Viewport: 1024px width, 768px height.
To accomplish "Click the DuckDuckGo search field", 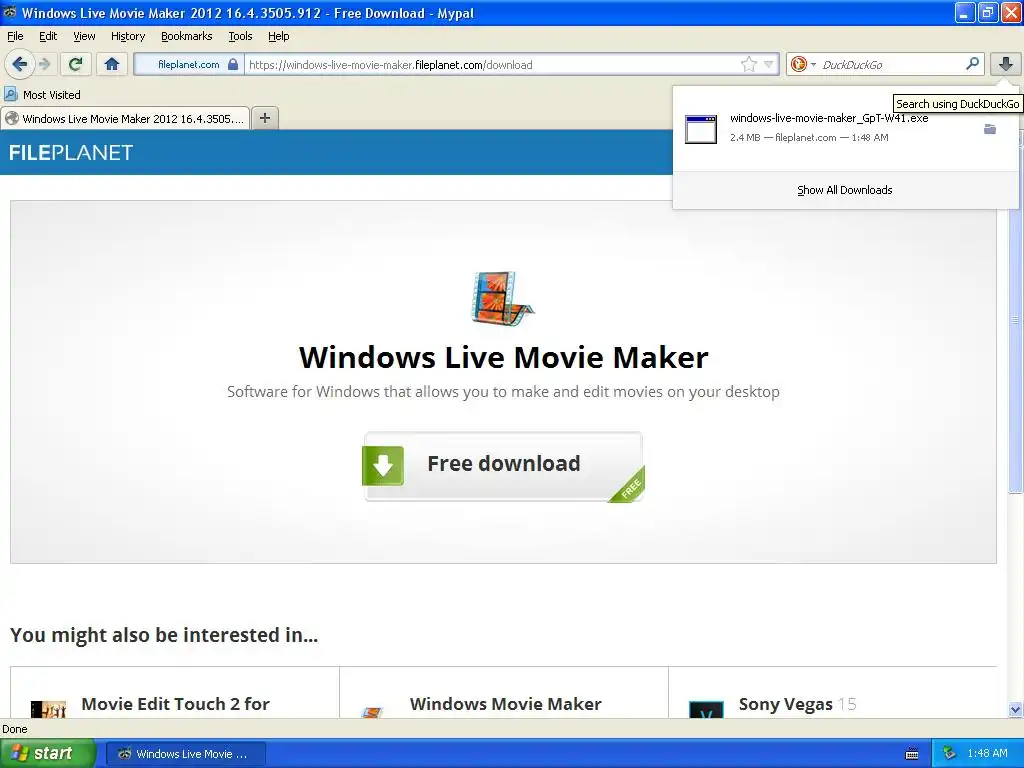I will tap(891, 64).
